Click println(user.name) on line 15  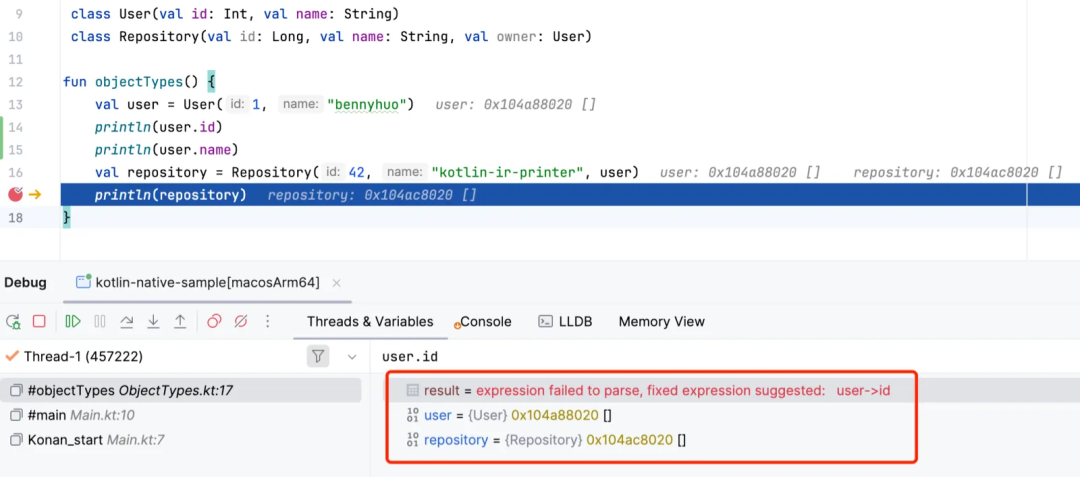click(x=167, y=149)
